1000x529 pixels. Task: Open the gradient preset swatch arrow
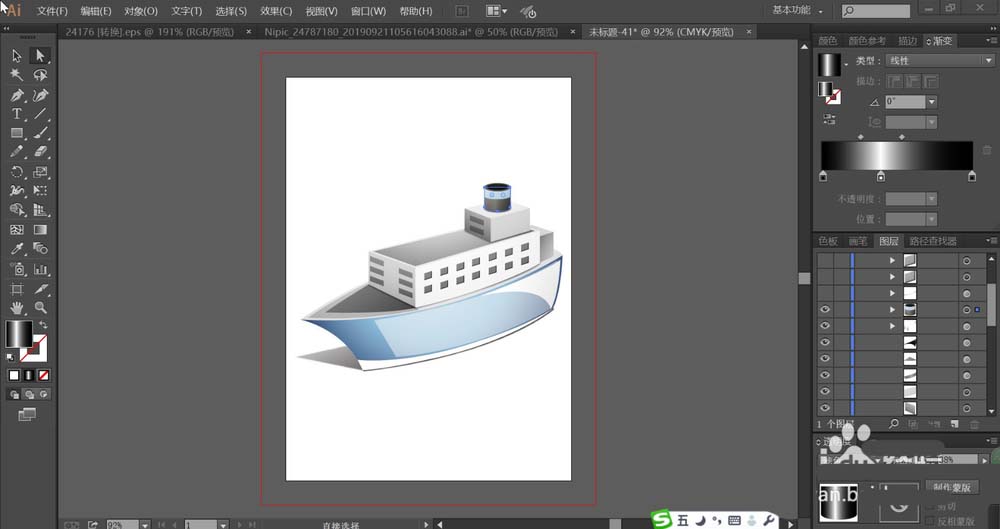click(847, 64)
